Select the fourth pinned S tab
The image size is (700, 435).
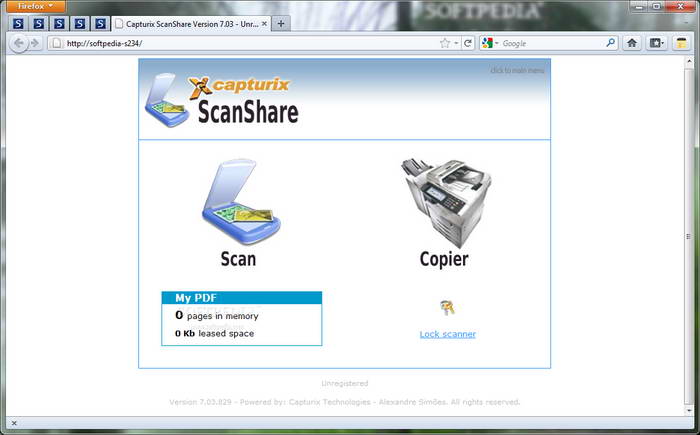point(80,24)
